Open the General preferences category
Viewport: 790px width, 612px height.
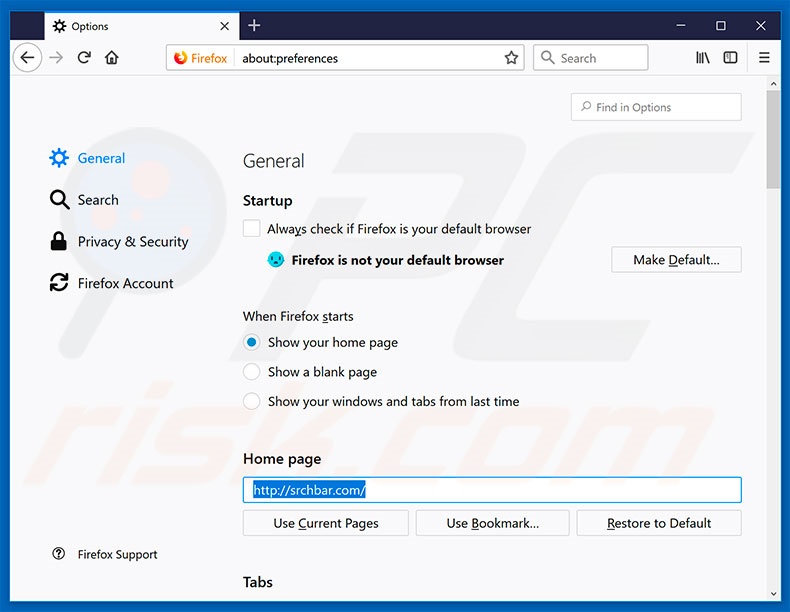pos(87,158)
